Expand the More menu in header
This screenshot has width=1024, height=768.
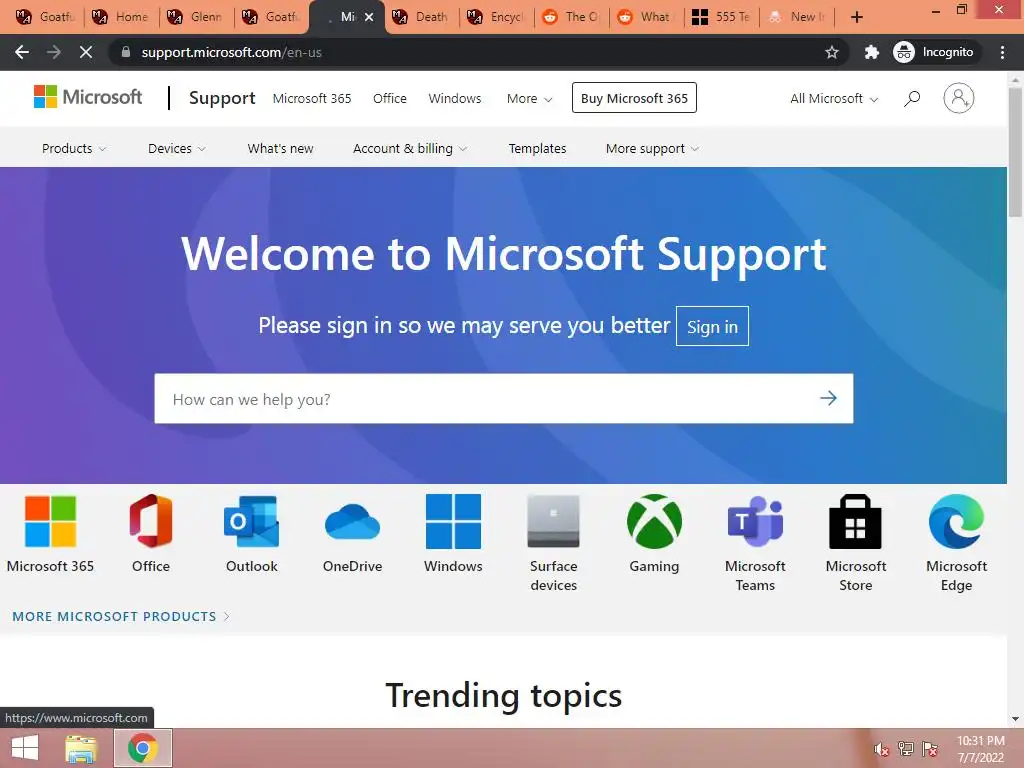[529, 98]
